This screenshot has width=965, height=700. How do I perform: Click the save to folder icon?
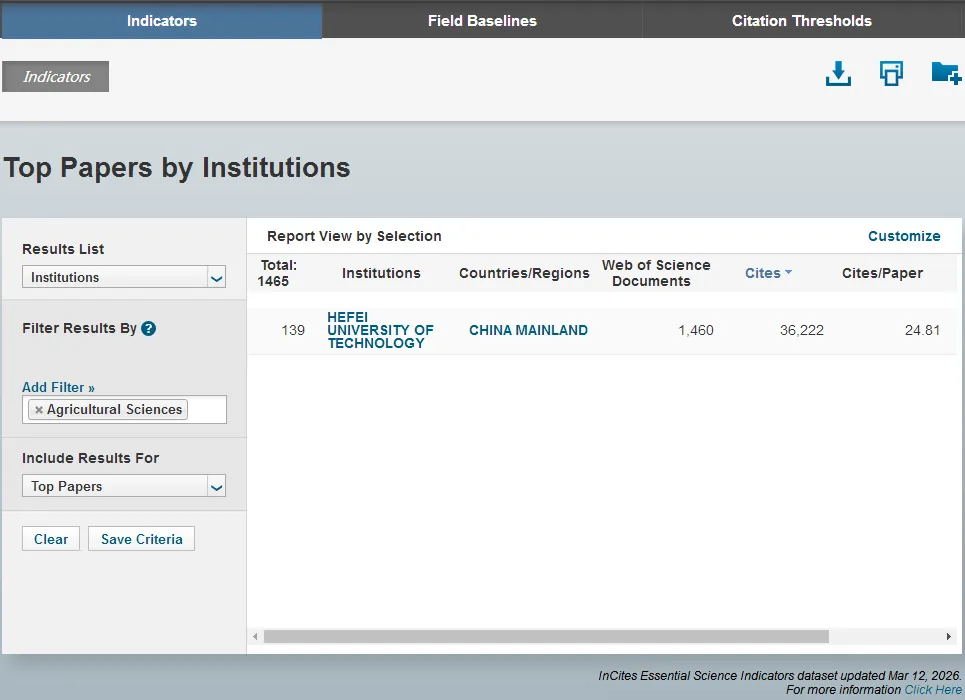click(946, 73)
